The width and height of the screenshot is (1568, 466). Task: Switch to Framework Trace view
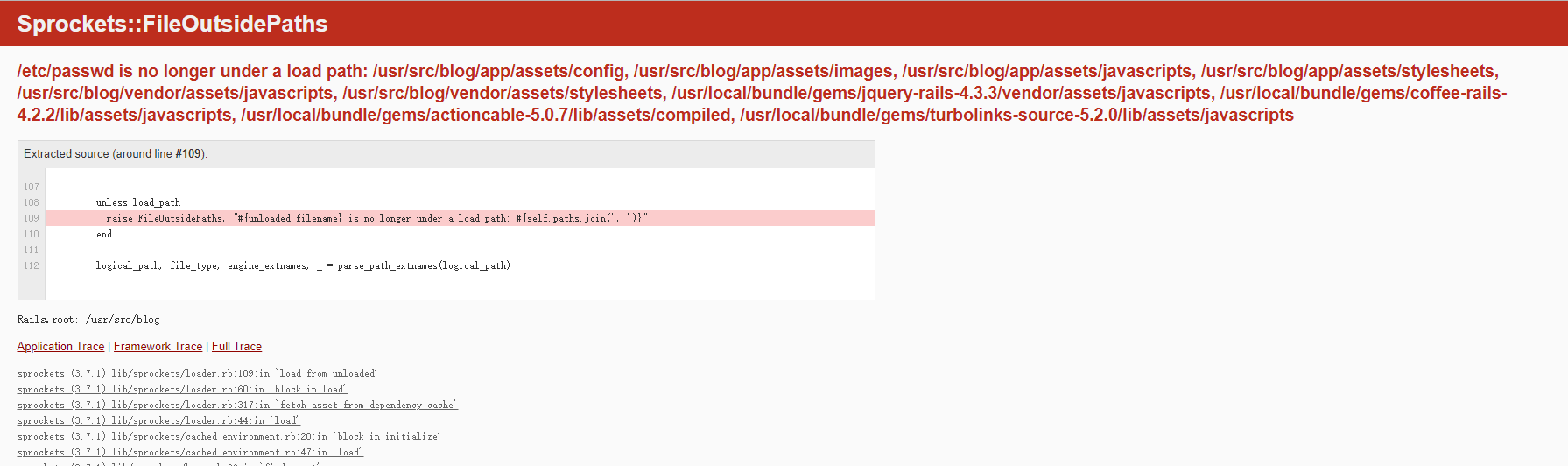pyautogui.click(x=158, y=347)
